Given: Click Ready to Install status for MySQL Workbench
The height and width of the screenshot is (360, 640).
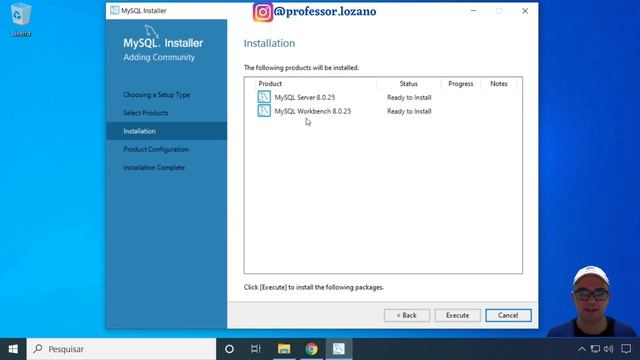Looking at the screenshot, I should click(x=409, y=111).
